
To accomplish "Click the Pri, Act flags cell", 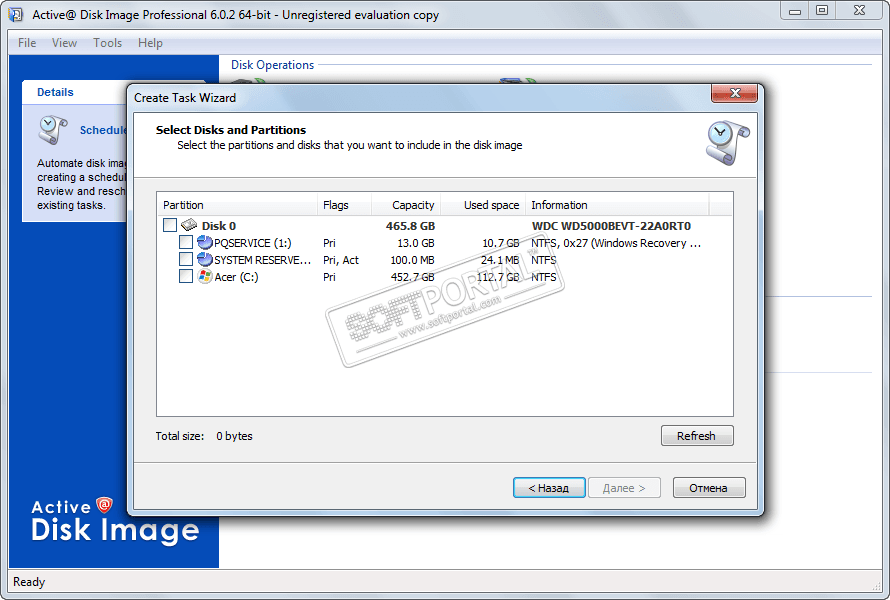I will pyautogui.click(x=341, y=260).
